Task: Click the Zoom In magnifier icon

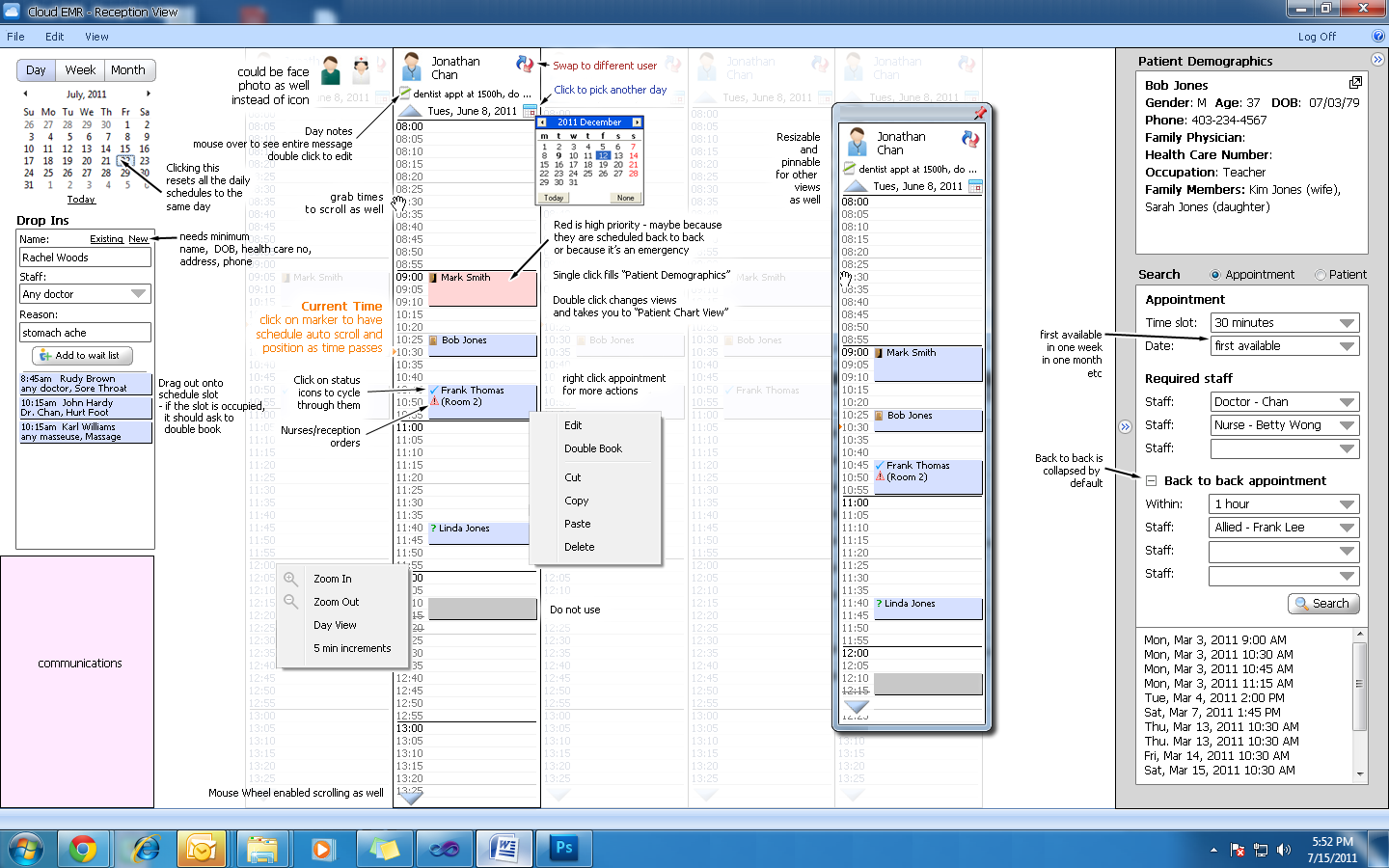Action: (291, 579)
